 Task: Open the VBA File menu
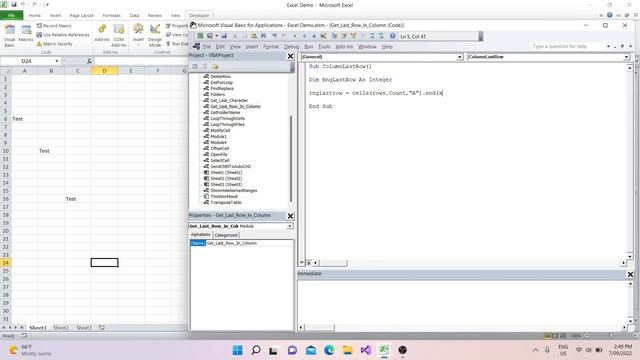tap(207, 47)
